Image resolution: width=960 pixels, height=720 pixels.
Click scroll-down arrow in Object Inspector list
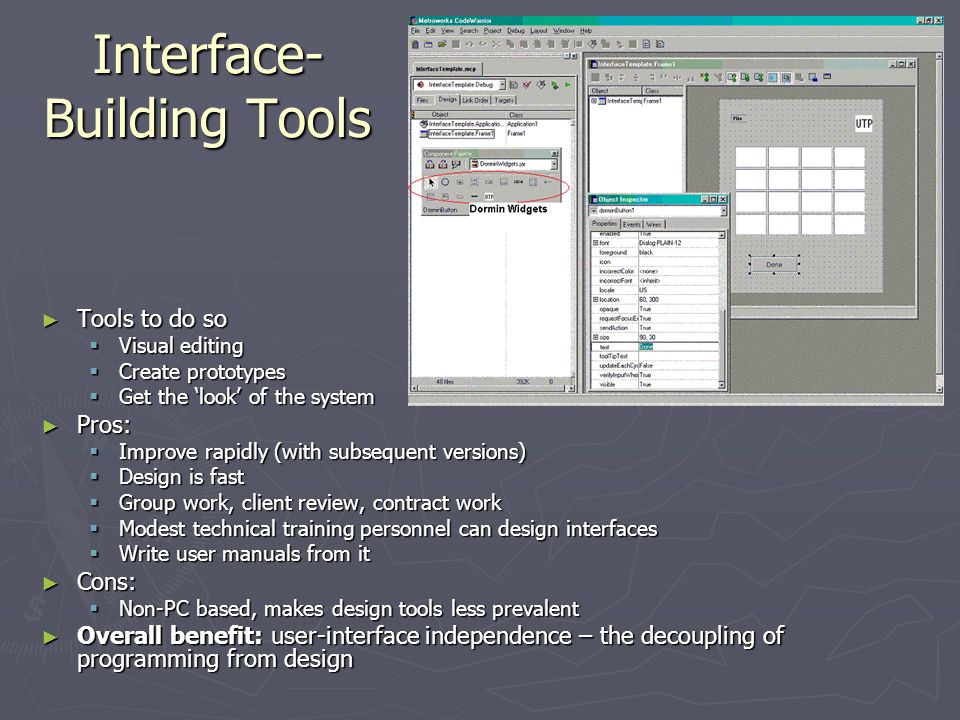(722, 385)
